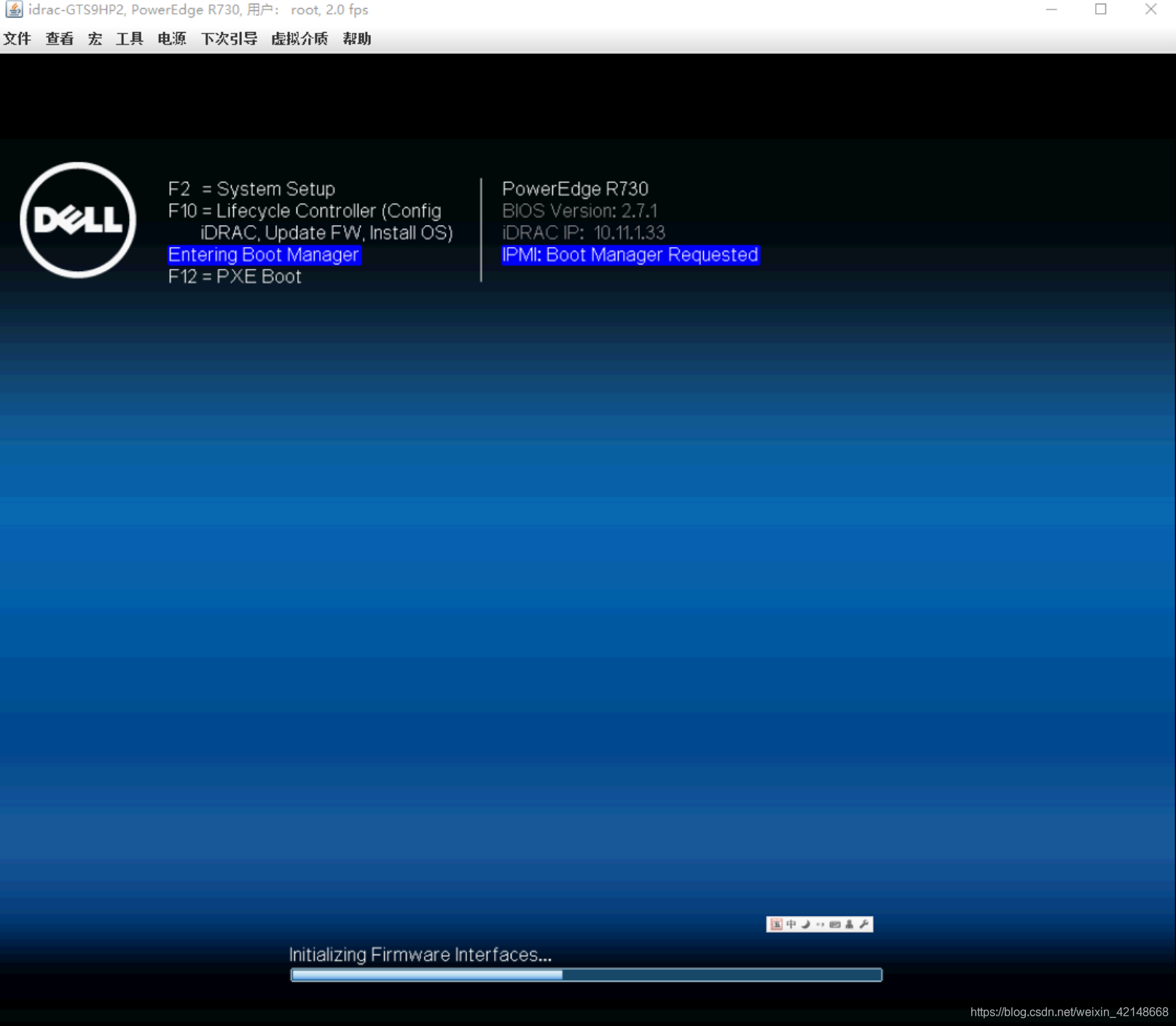Open the 工具 (Tools) menu
This screenshot has height=1026, width=1176.
pyautogui.click(x=130, y=39)
